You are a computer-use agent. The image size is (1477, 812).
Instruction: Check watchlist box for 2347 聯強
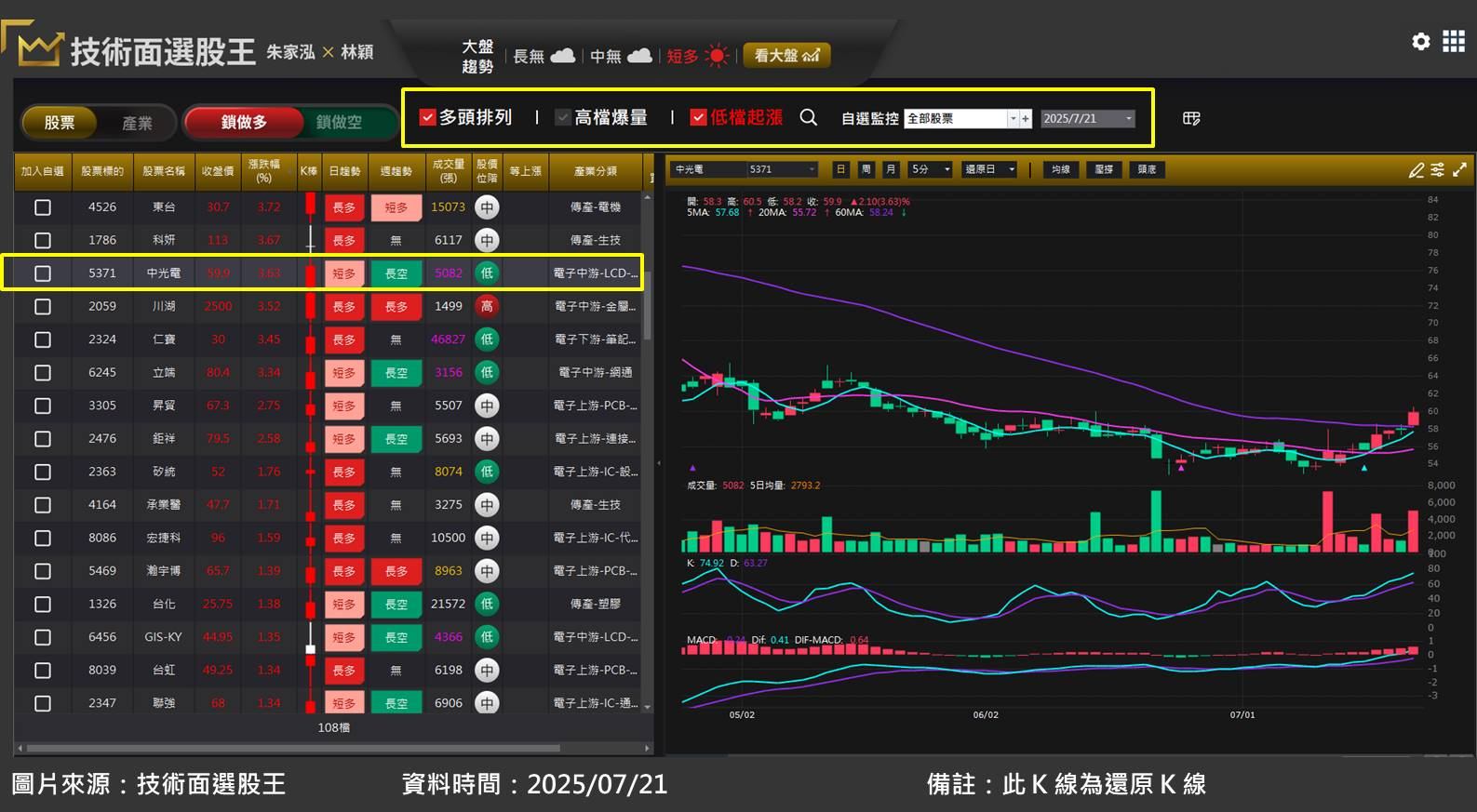point(43,703)
